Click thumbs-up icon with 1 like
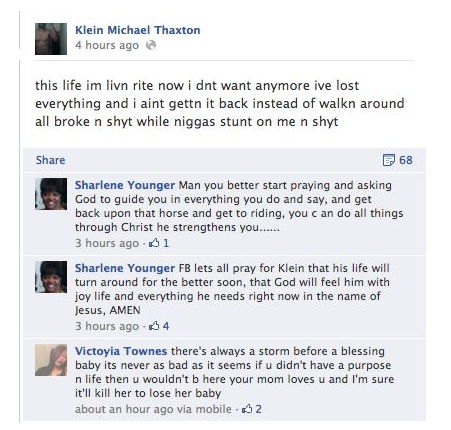The image size is (451, 430). tap(154, 243)
